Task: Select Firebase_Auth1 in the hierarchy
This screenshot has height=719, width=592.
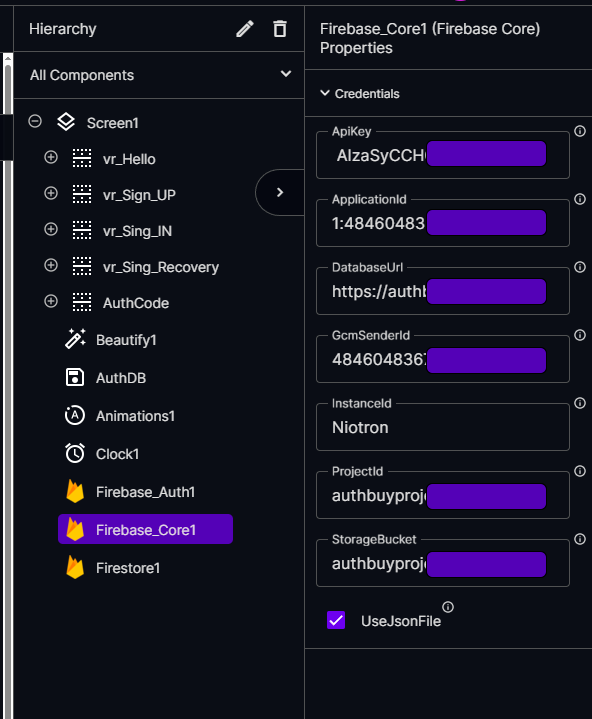Action: 145,492
